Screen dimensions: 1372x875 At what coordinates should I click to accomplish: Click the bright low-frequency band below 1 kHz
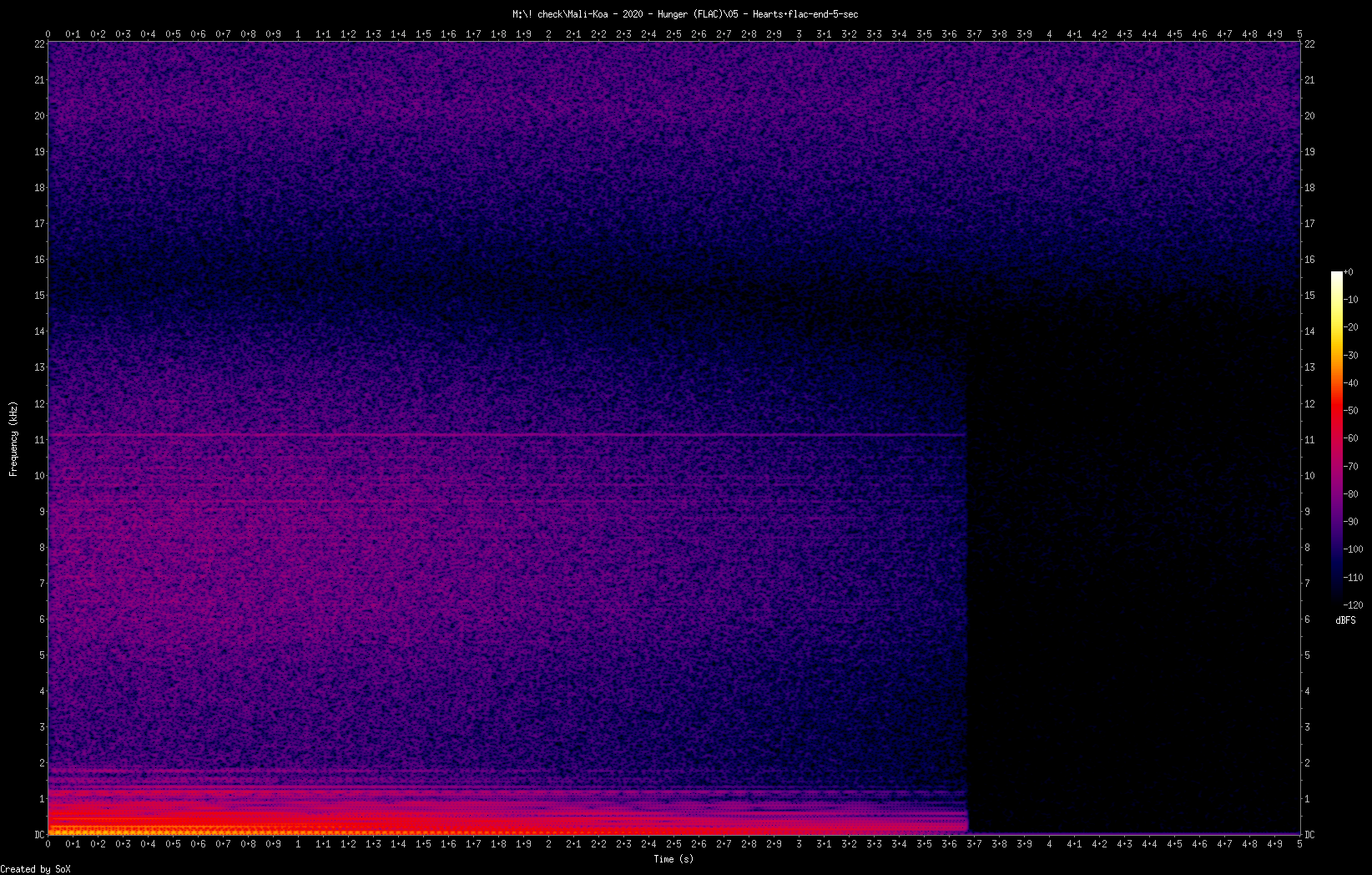coord(507,817)
